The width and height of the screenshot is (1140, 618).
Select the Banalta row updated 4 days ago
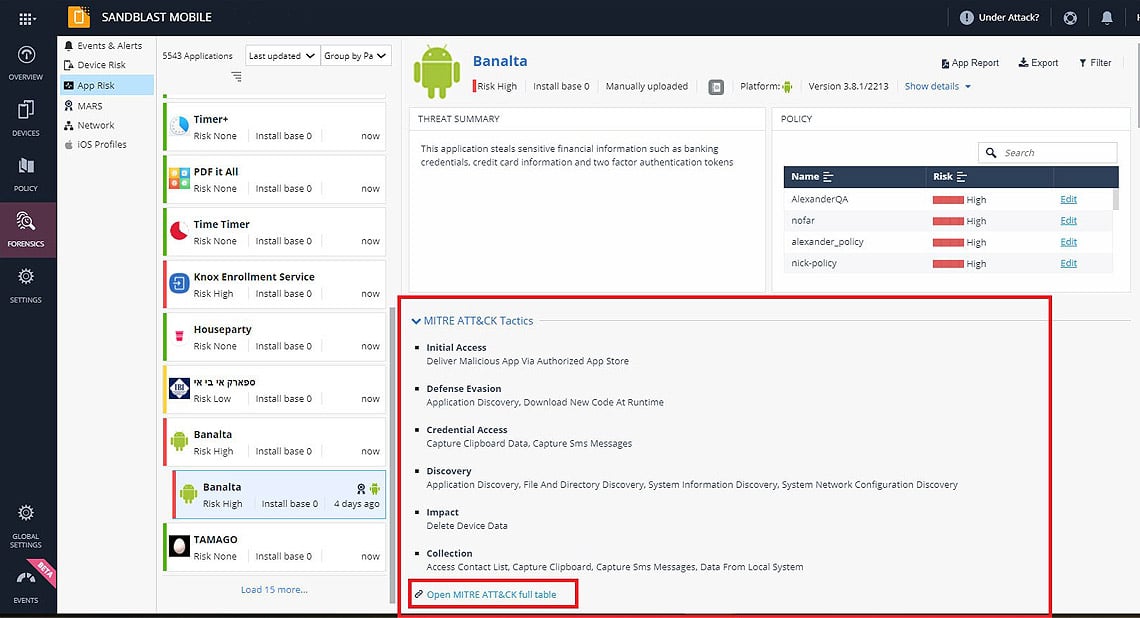[x=280, y=494]
